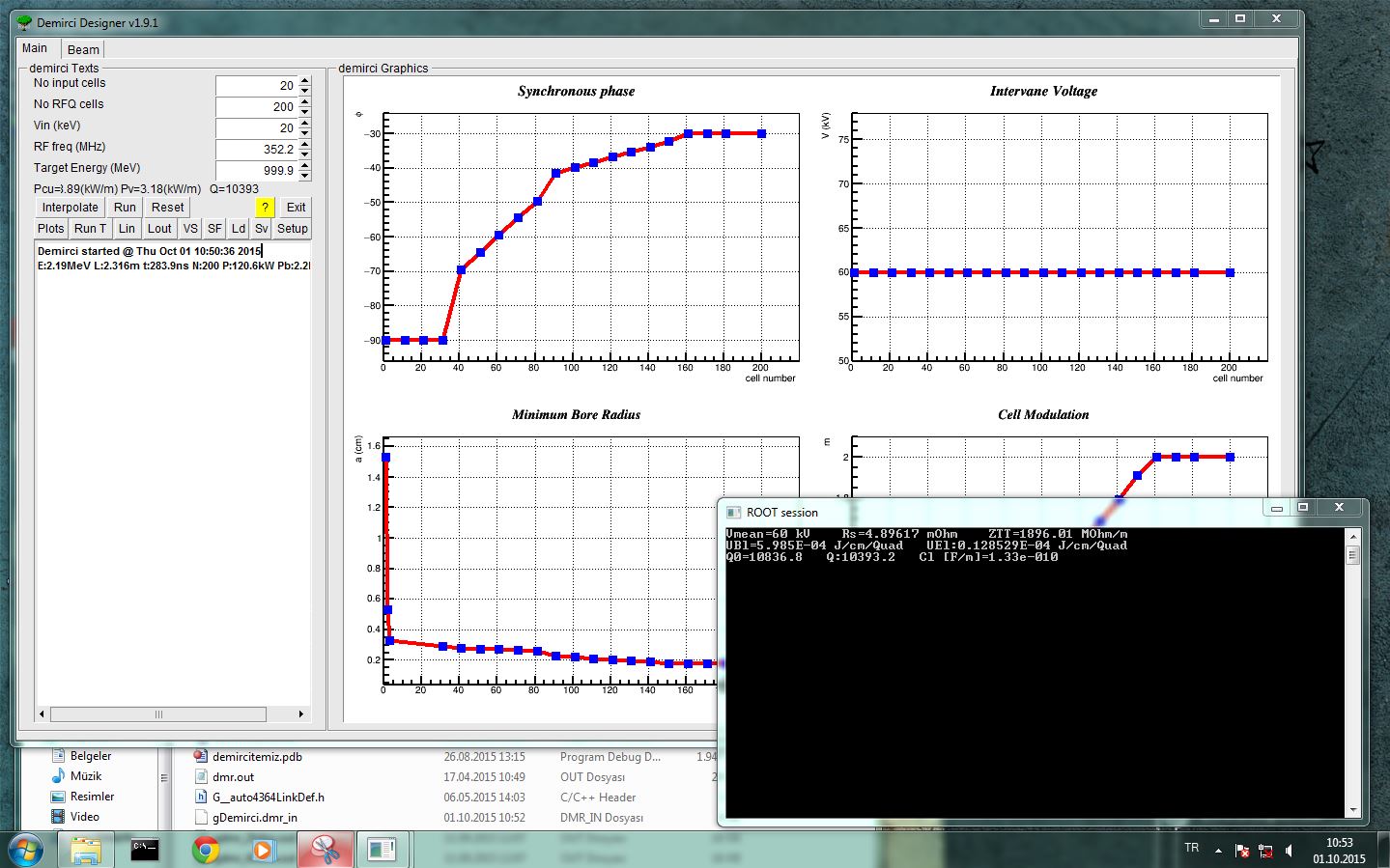Open the Command Prompt taskbar icon

[x=145, y=850]
